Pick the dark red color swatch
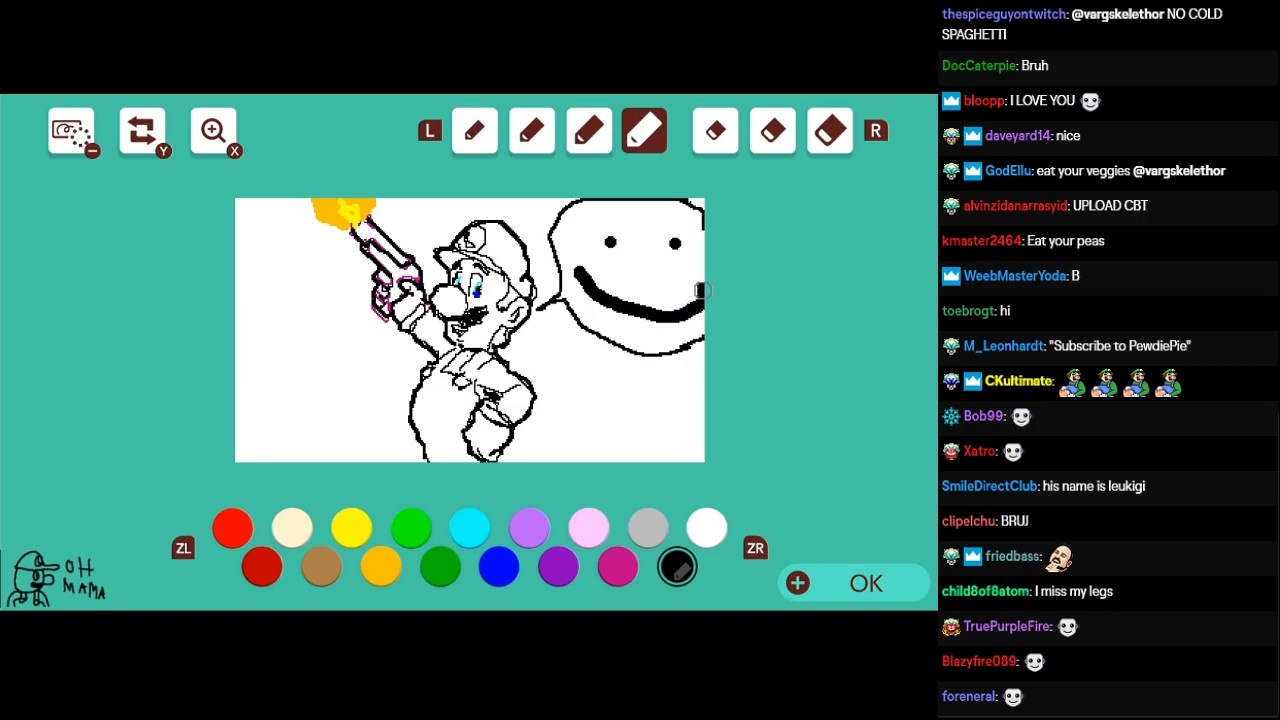This screenshot has width=1280, height=720. pos(262,567)
